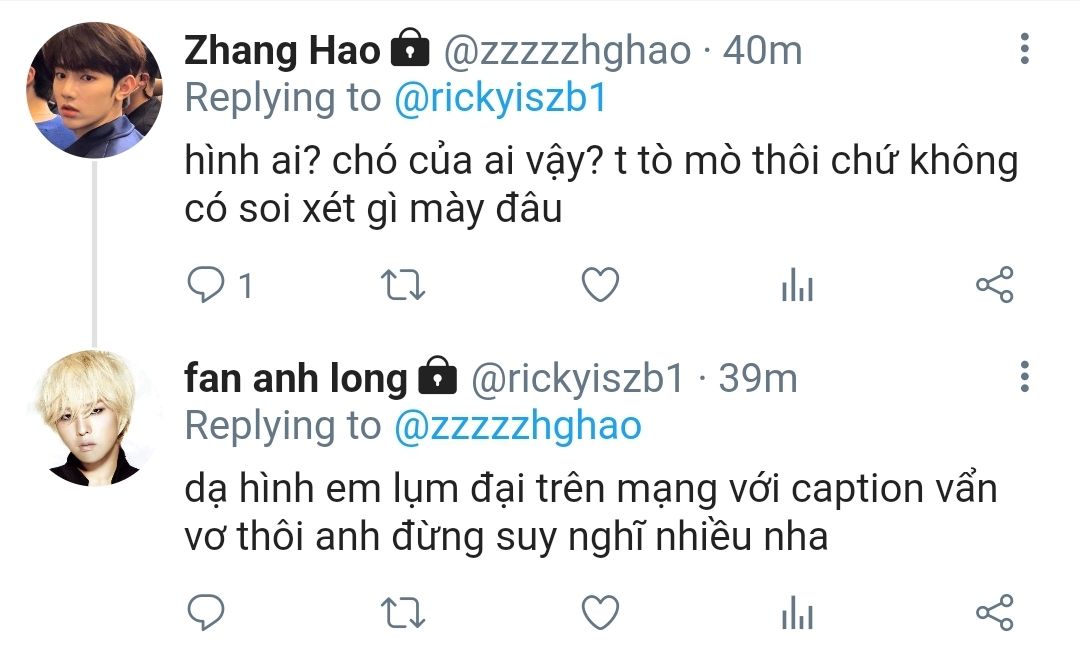This screenshot has width=1080, height=654.
Task: Open Zhang Hao's display name
Action: pos(282,50)
